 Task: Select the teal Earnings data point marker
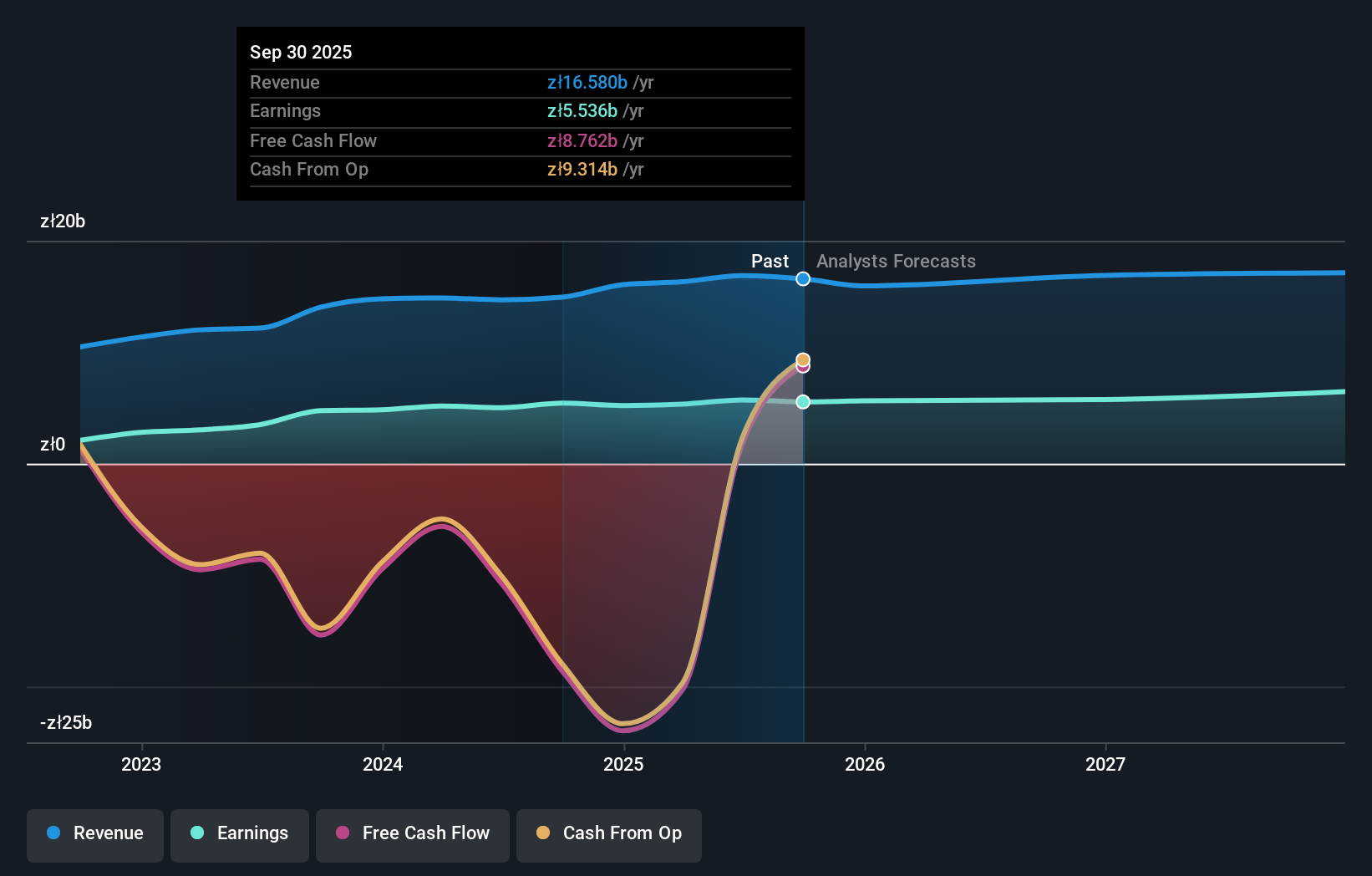[803, 402]
